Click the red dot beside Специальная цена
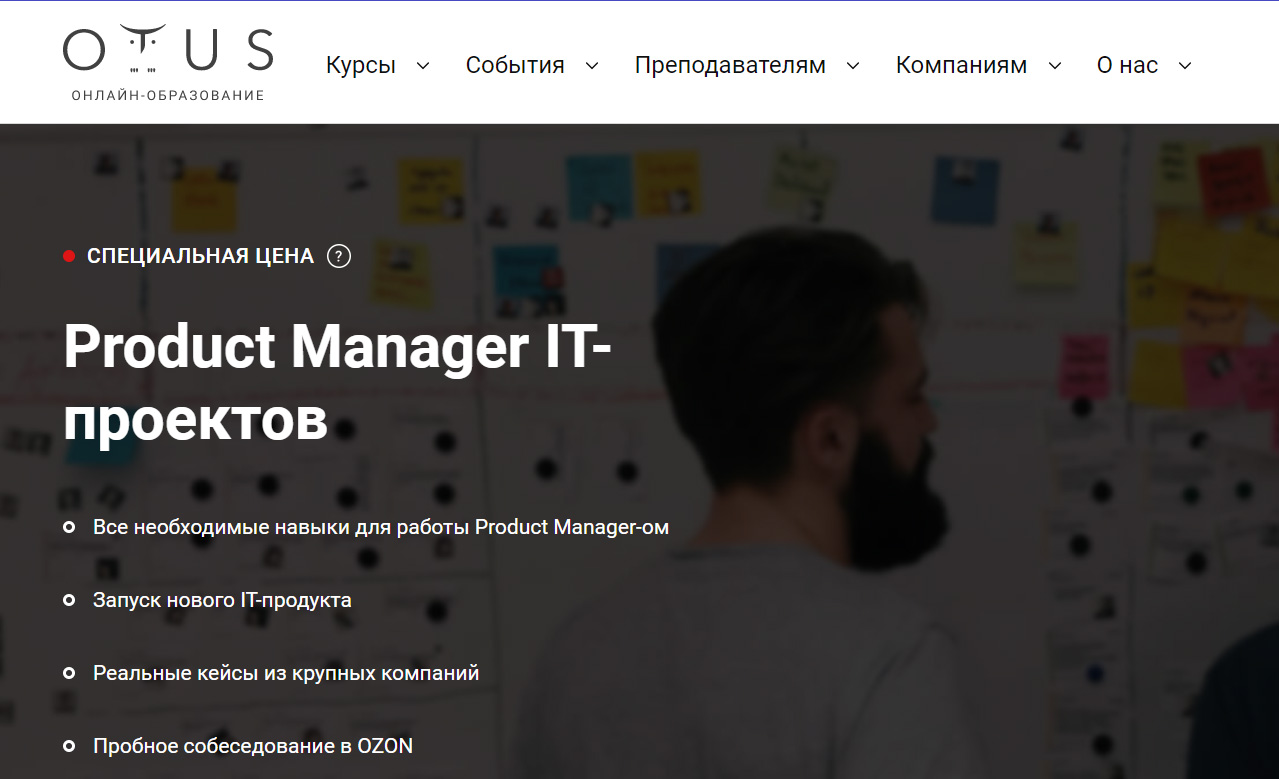Image resolution: width=1279 pixels, height=779 pixels. 69,256
